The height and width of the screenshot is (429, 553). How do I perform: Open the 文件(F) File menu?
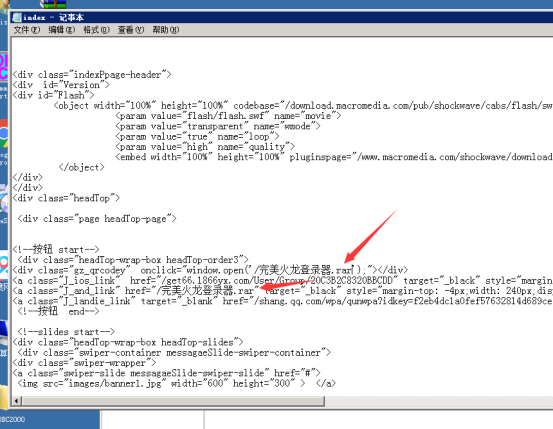[27, 30]
